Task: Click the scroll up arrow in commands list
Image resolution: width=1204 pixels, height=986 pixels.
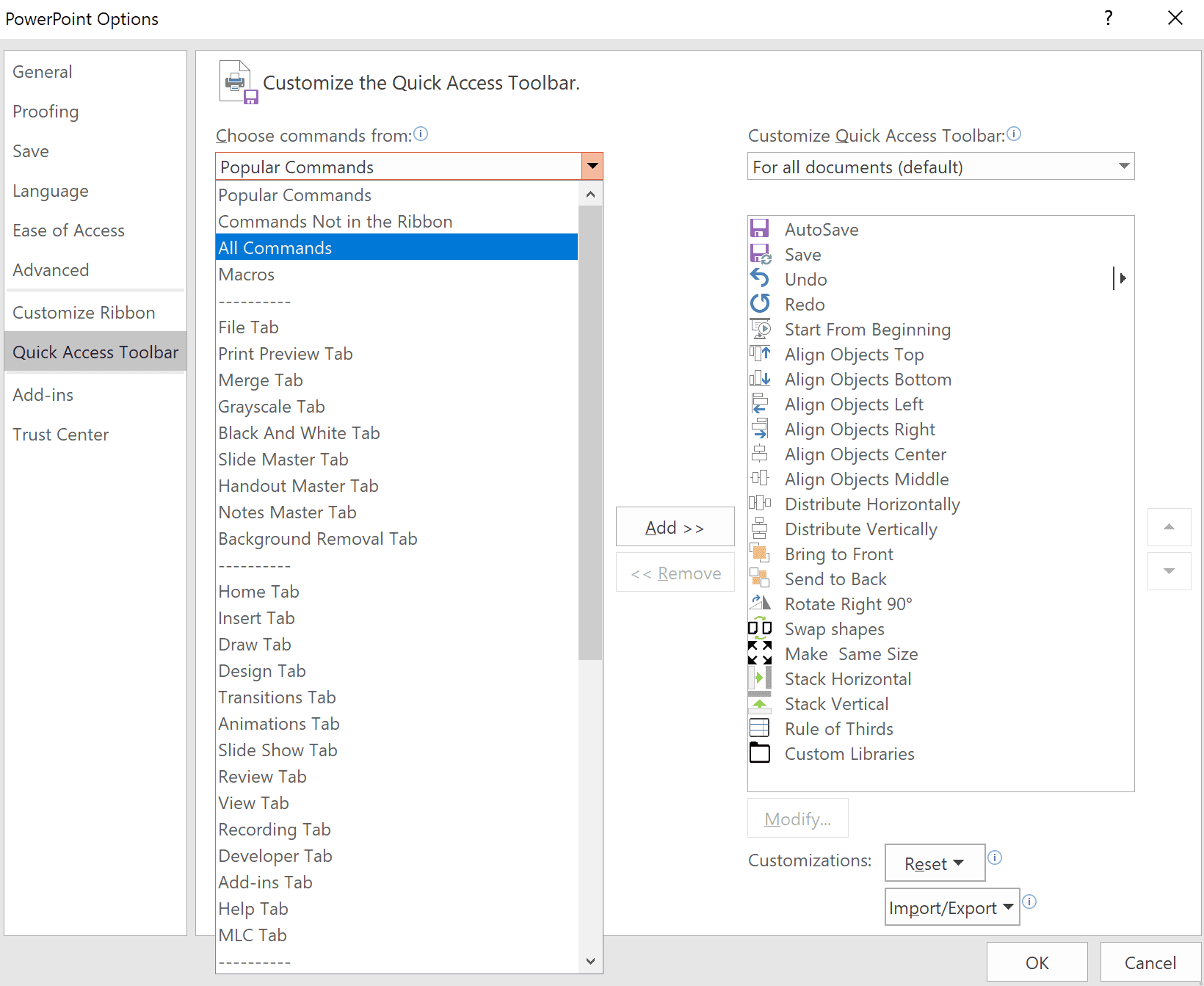Action: [590, 195]
